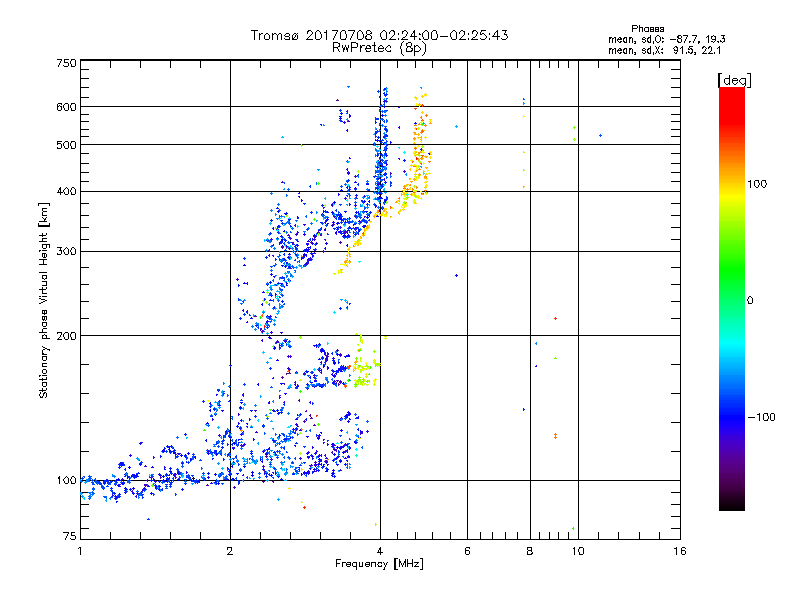Click the 'Stationary phase Virtual Height [km]' axis title
This screenshot has height=600, width=800.
tap(44, 301)
